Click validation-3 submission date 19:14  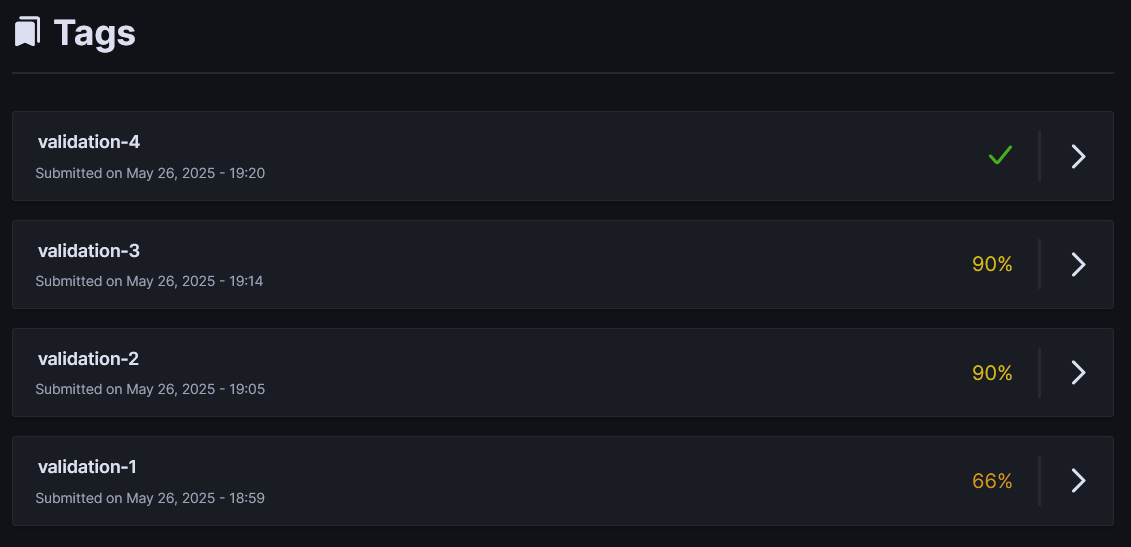coord(150,281)
